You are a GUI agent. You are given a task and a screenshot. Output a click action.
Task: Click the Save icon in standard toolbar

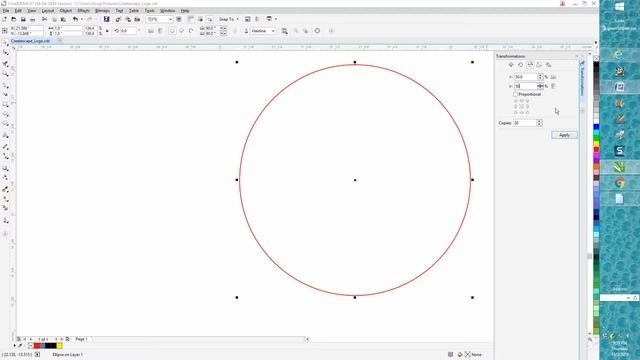[x=23, y=19]
